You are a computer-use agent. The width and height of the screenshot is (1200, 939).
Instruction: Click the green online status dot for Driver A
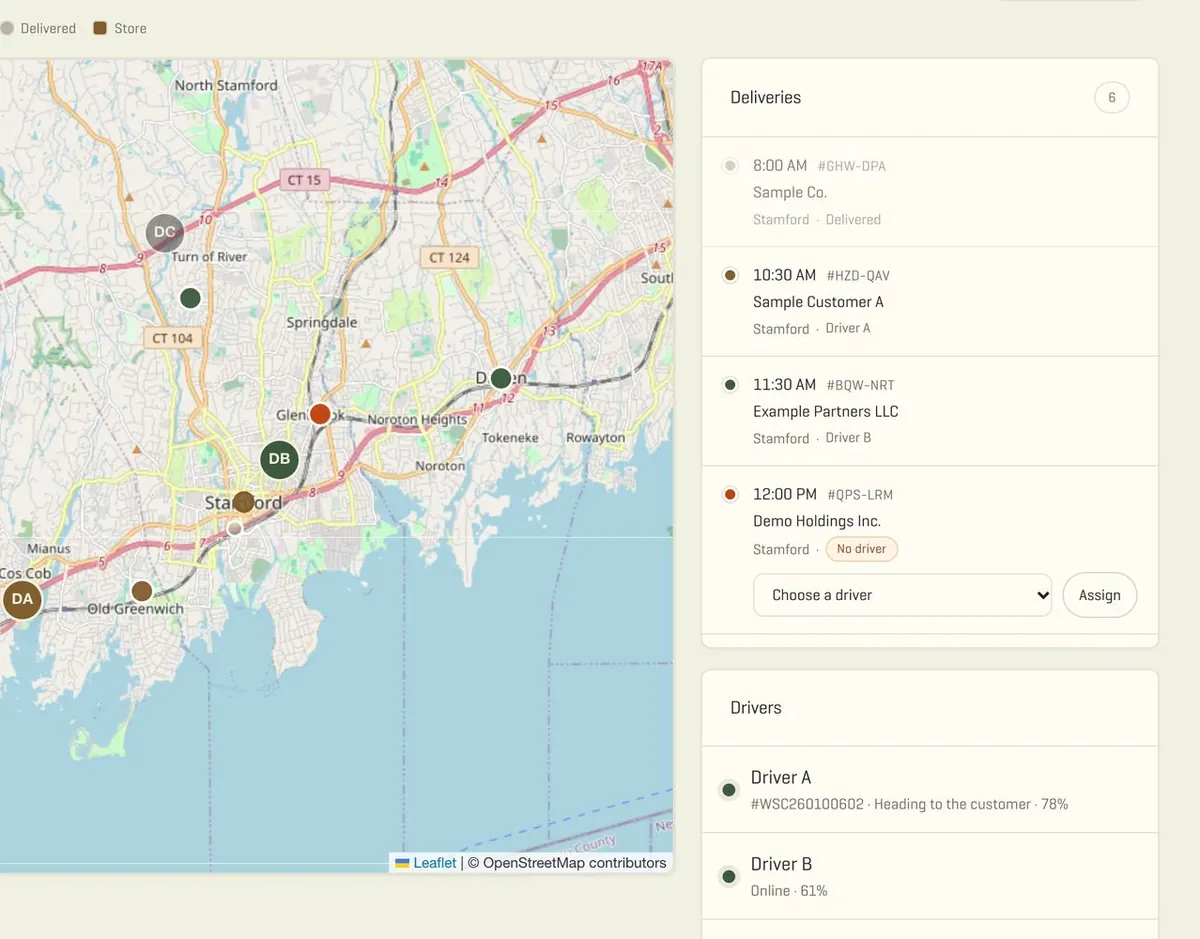729,790
